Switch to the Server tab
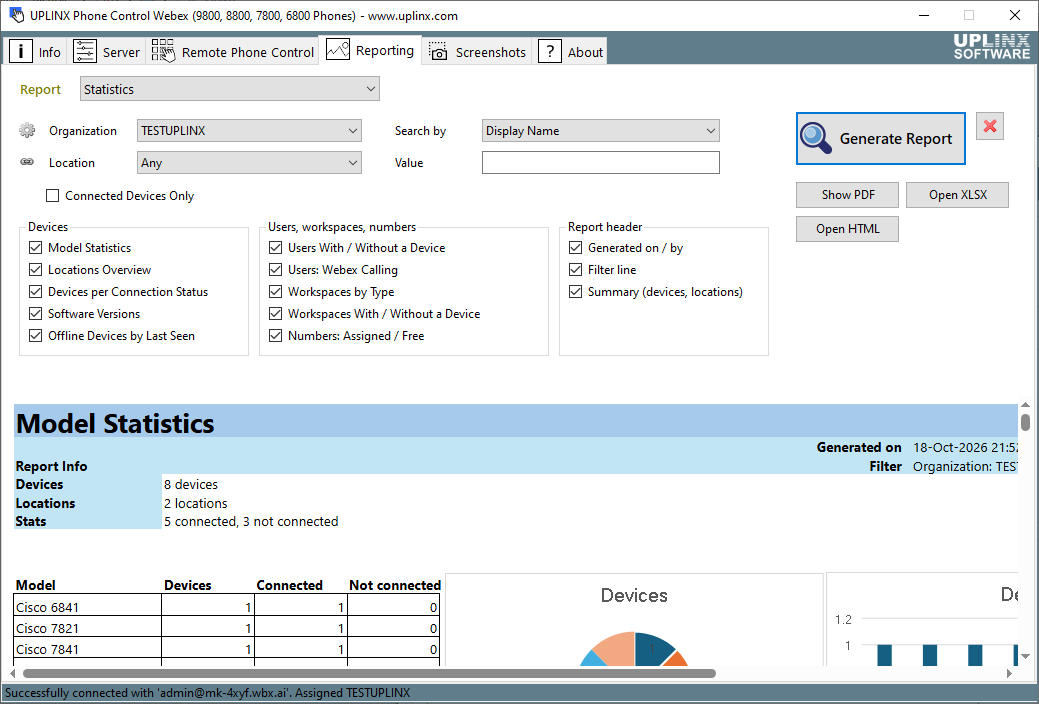The width and height of the screenshot is (1039, 704). (106, 51)
